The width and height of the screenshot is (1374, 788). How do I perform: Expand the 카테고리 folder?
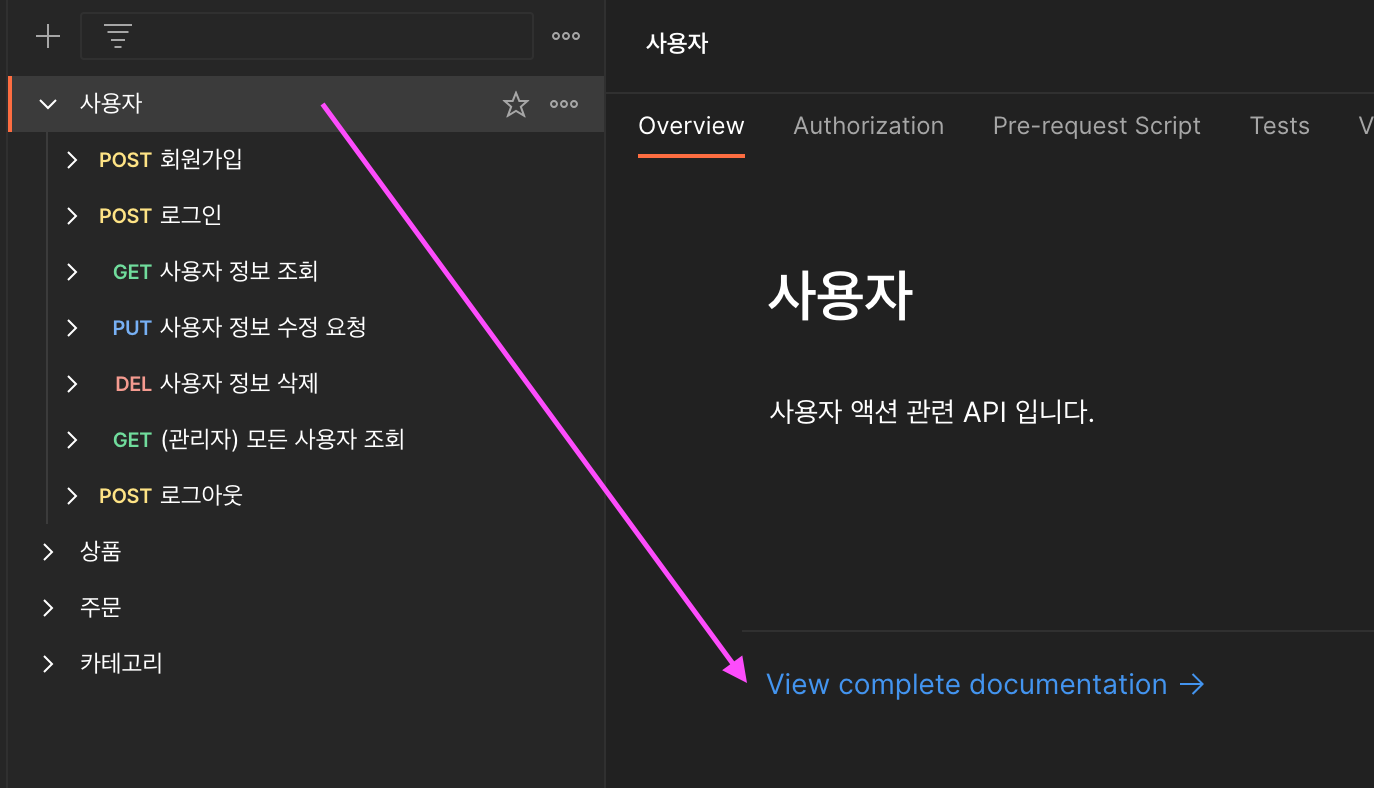[x=48, y=664]
